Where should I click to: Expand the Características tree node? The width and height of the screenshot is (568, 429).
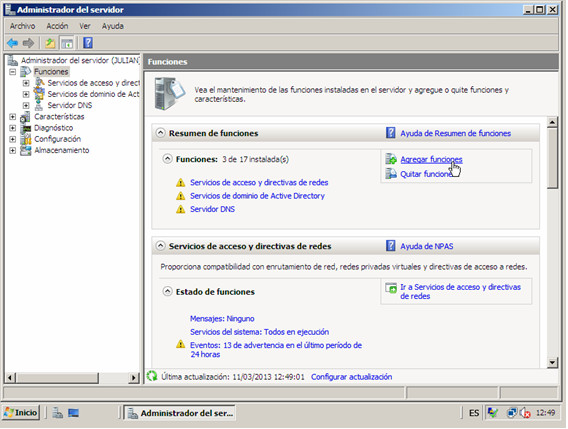(x=13, y=117)
